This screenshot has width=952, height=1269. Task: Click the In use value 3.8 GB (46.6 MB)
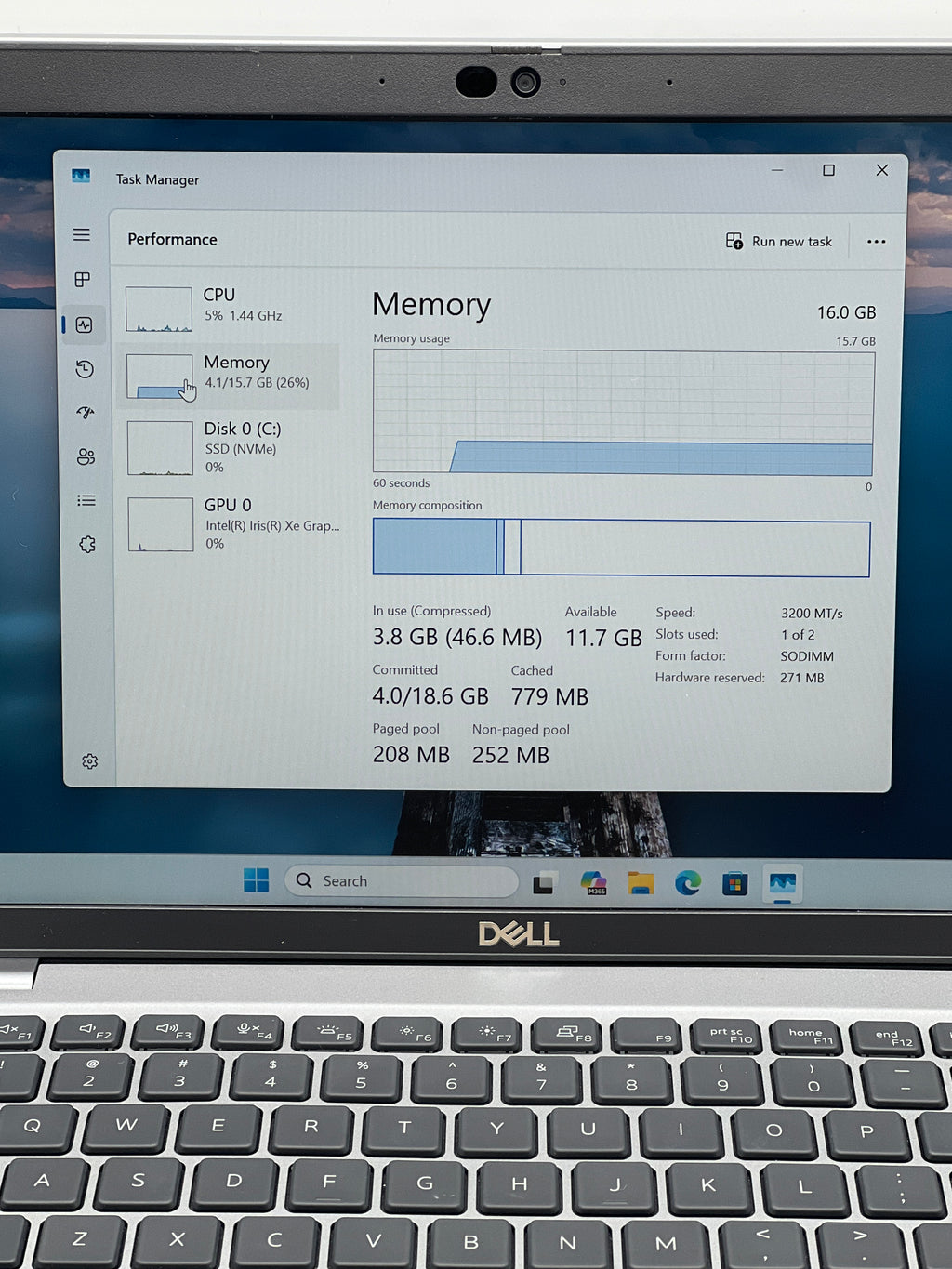click(456, 637)
